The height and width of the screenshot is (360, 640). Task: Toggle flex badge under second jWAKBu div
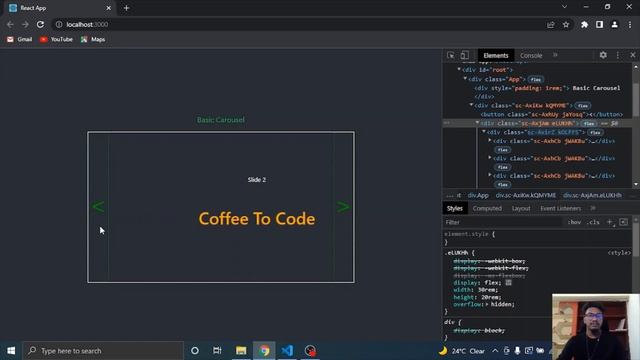click(502, 167)
